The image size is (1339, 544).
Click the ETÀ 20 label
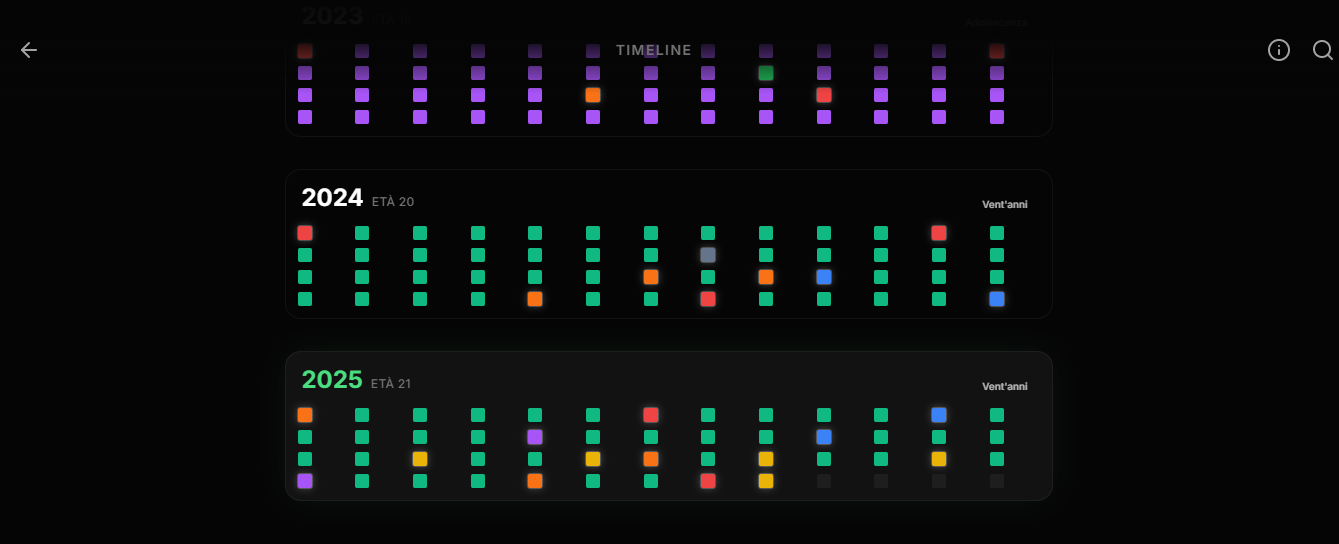393,202
